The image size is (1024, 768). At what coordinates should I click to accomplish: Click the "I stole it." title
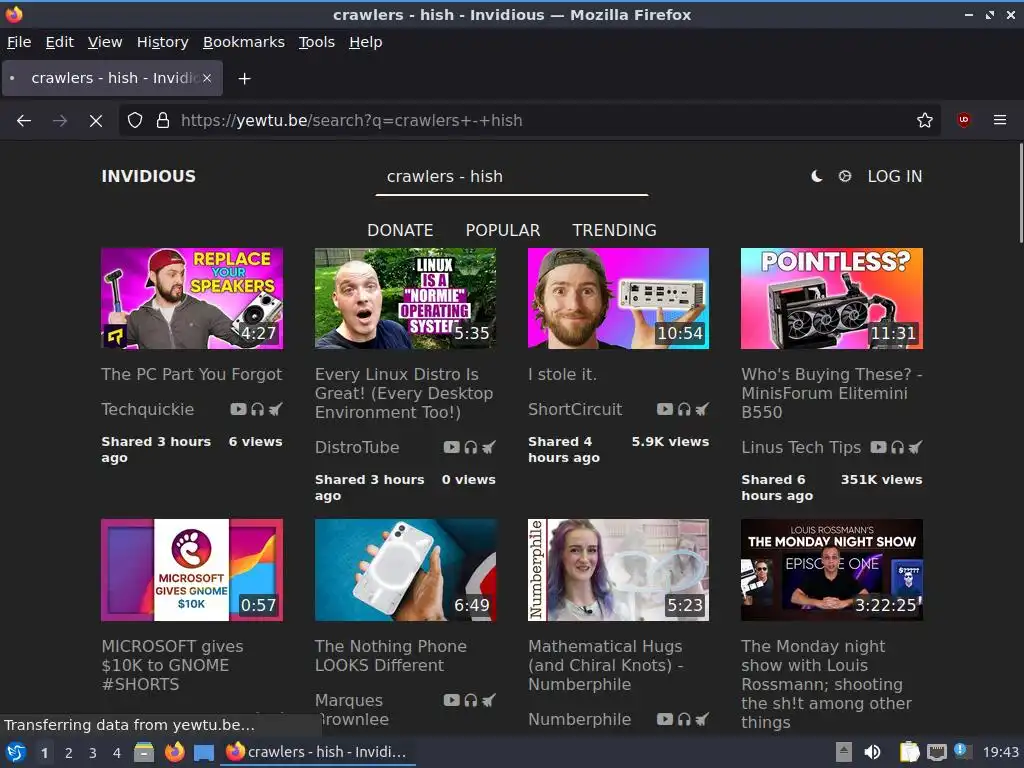click(562, 374)
